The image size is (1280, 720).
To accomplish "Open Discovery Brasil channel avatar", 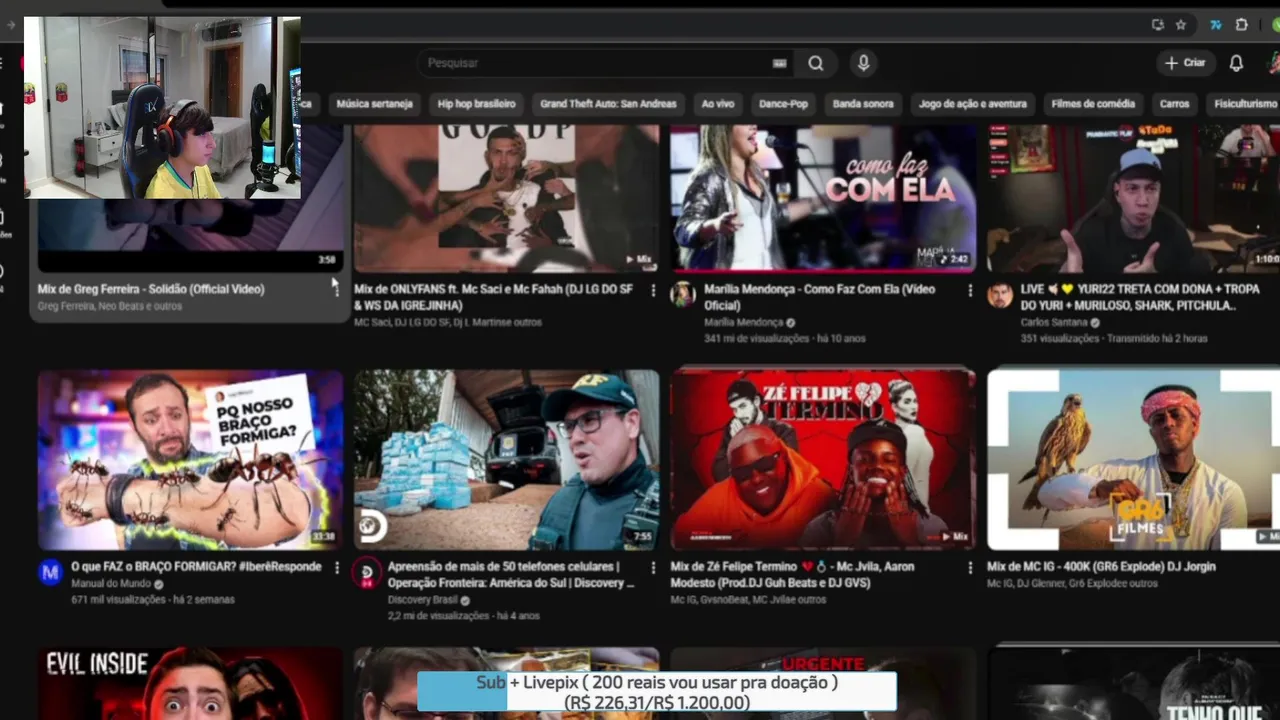I will [367, 572].
